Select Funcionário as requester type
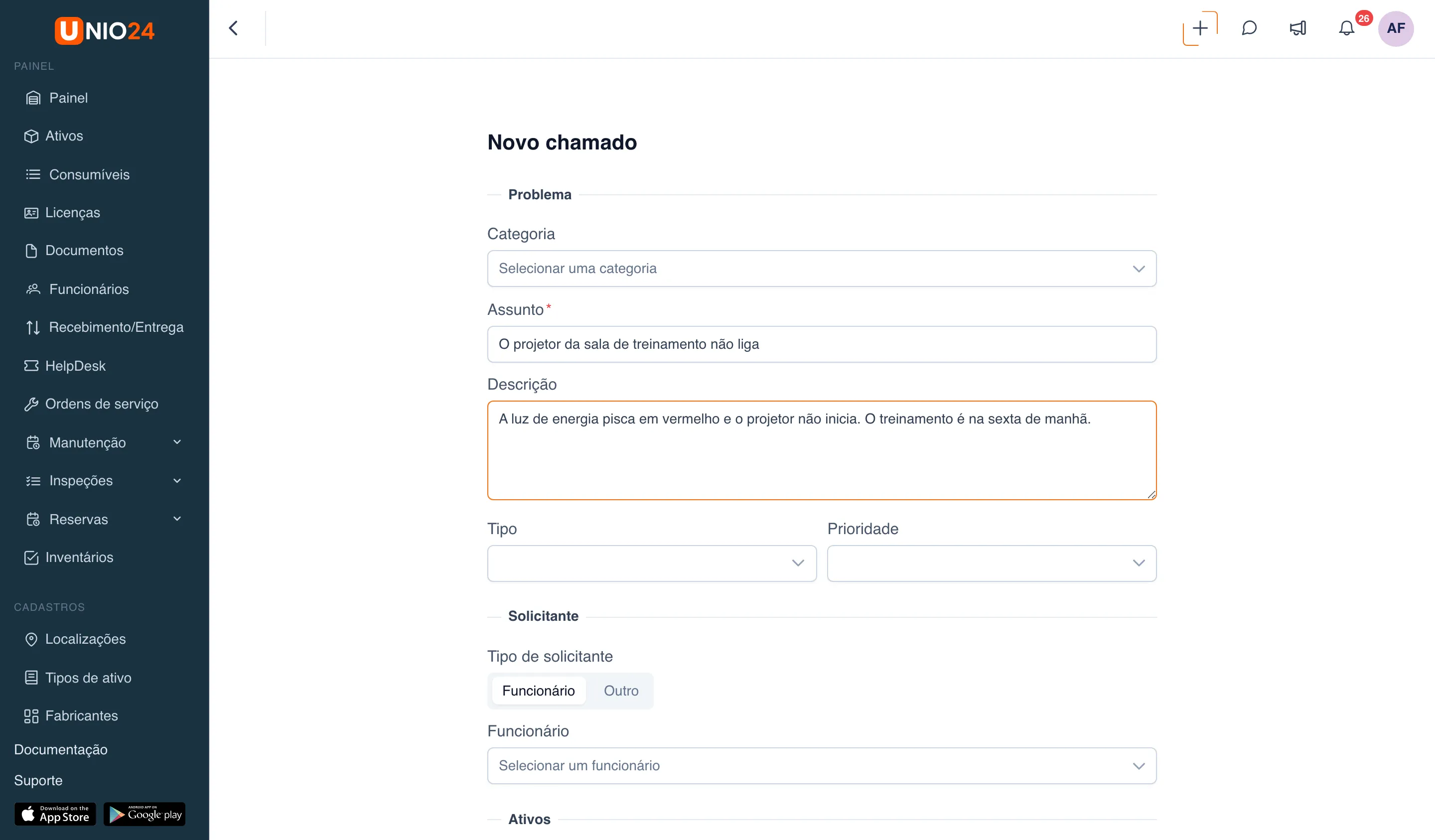The width and height of the screenshot is (1435, 840). [538, 691]
